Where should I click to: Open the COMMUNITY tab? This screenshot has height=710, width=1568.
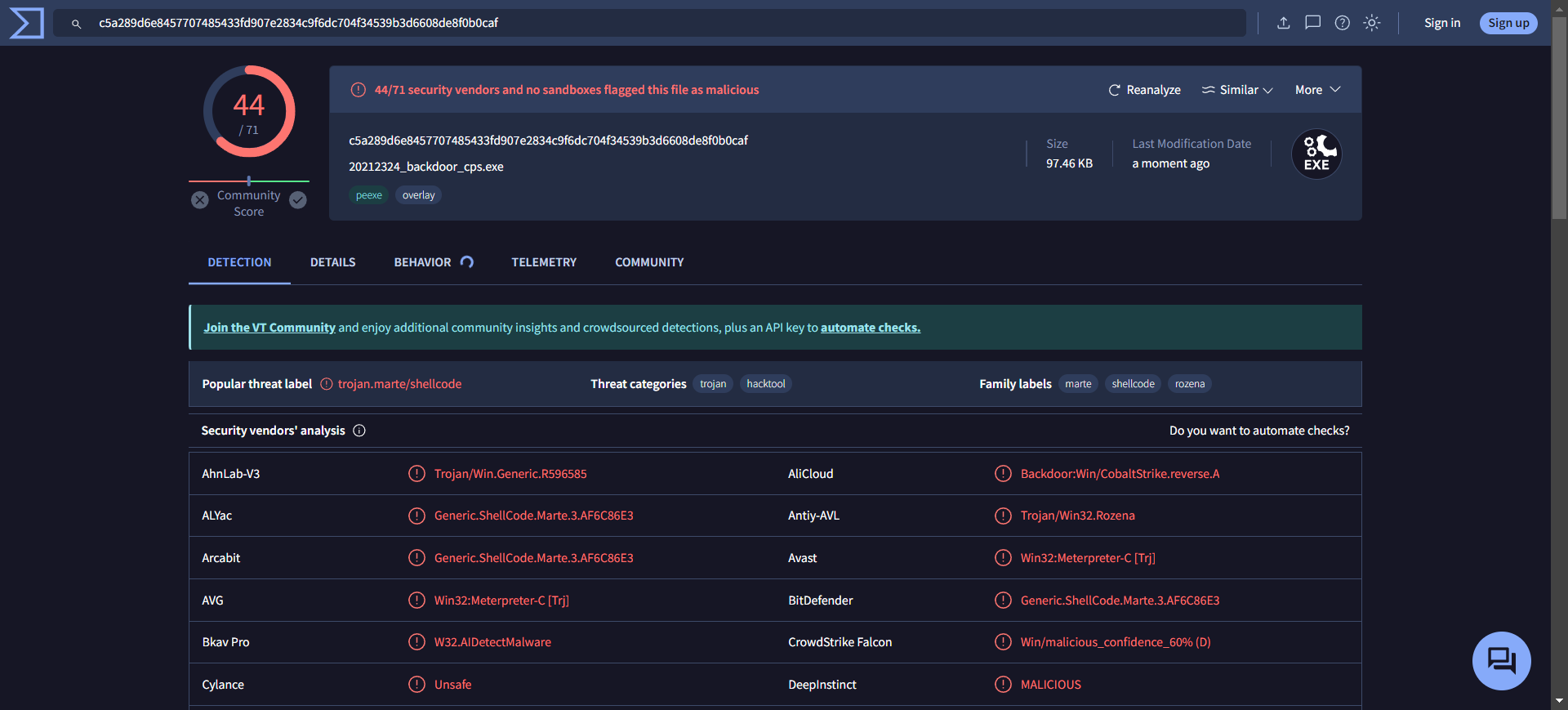coord(649,262)
